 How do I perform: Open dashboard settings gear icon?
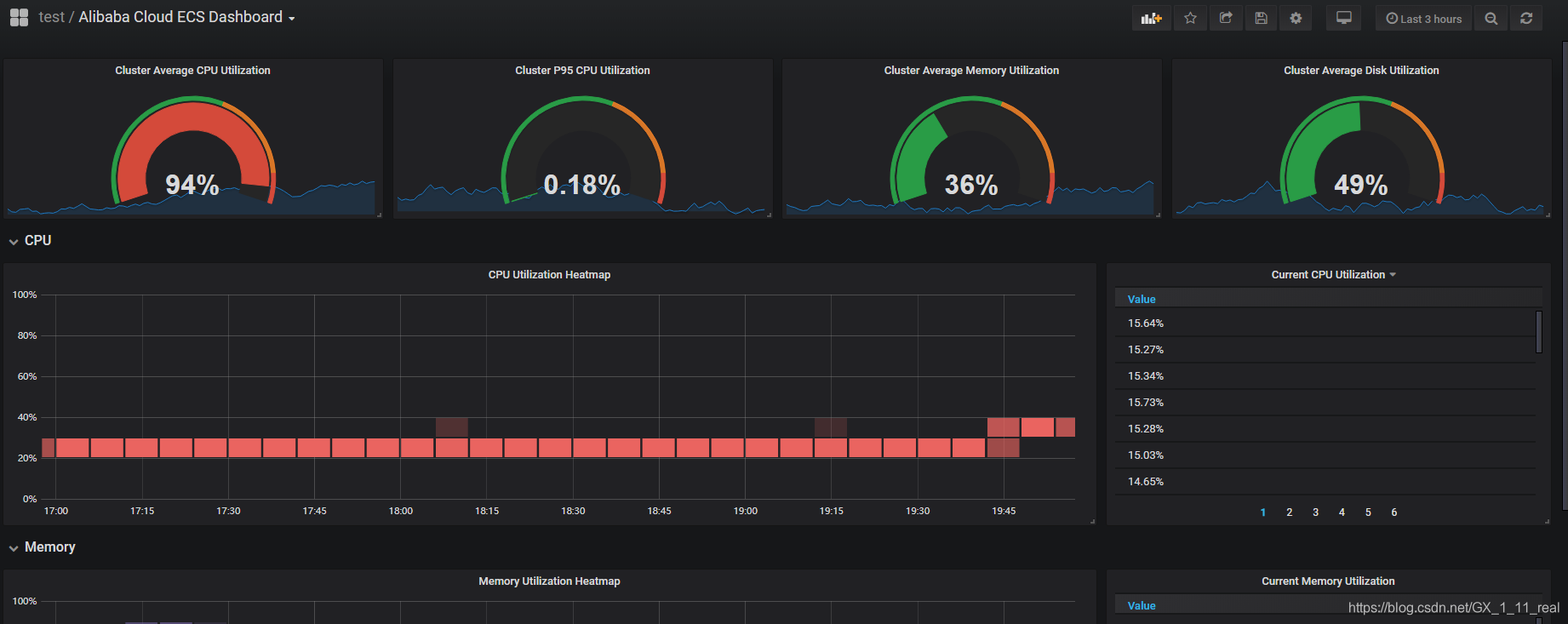[x=1296, y=18]
